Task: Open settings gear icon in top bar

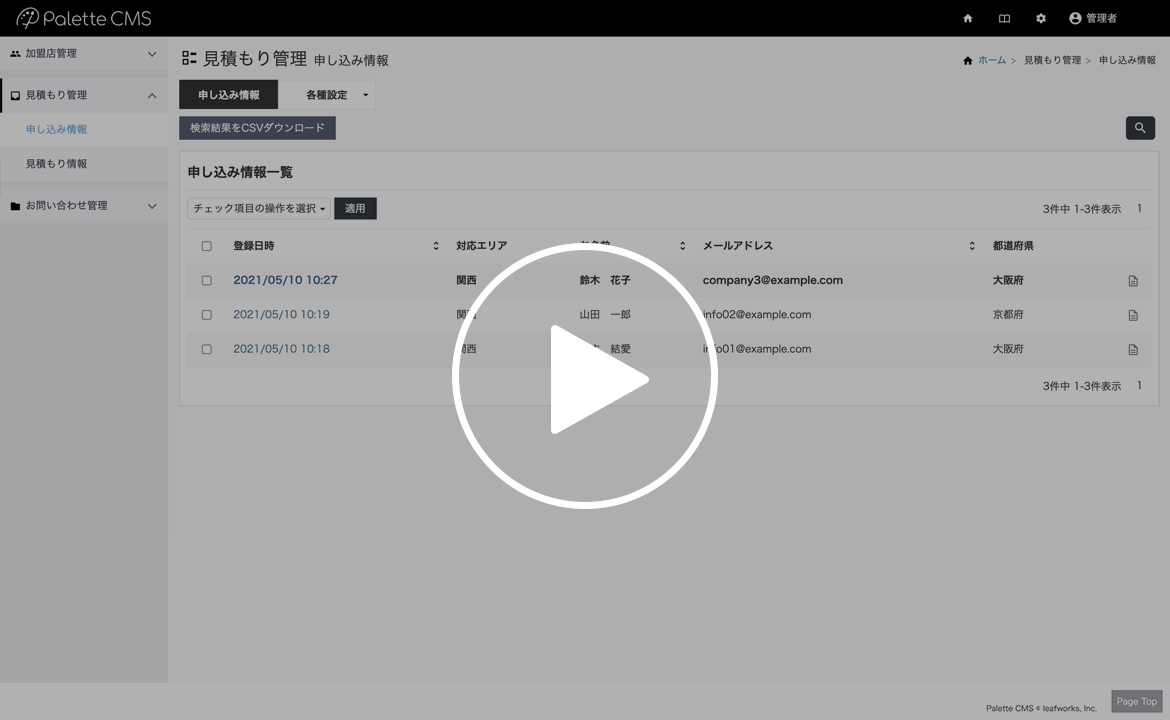Action: click(x=1041, y=19)
